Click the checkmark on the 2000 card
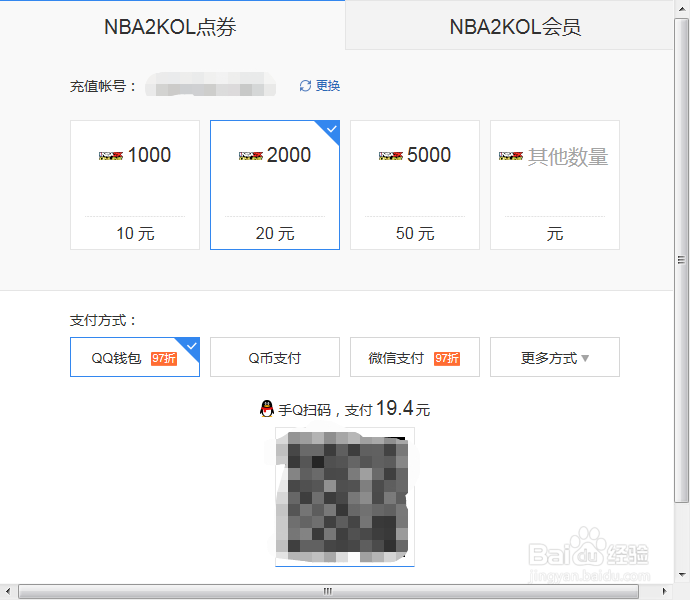Viewport: 690px width, 600px height. (x=332, y=129)
